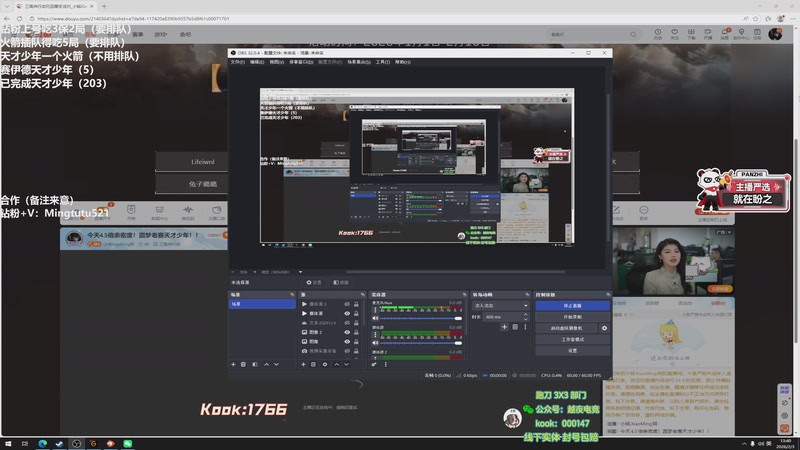Viewport: 800px width, 450px height.
Task: Remove scene transition with trash icon
Action: click(515, 327)
